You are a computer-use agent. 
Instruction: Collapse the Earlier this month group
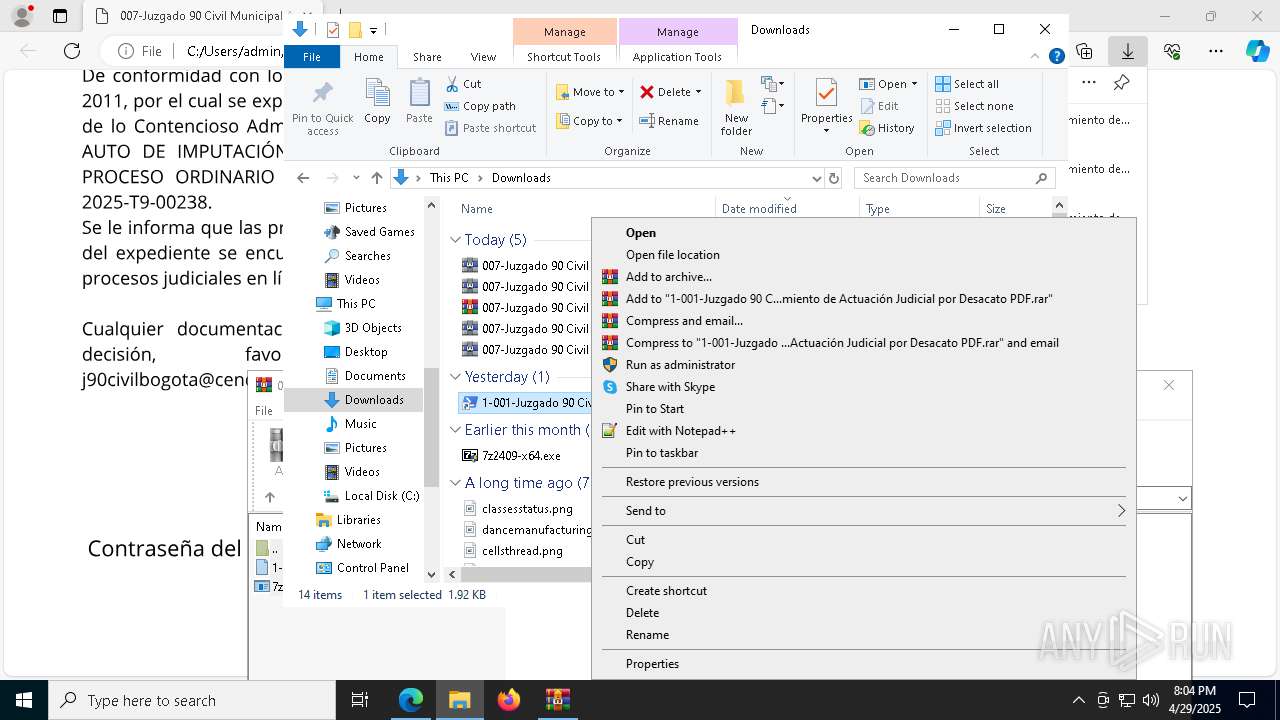(x=455, y=430)
